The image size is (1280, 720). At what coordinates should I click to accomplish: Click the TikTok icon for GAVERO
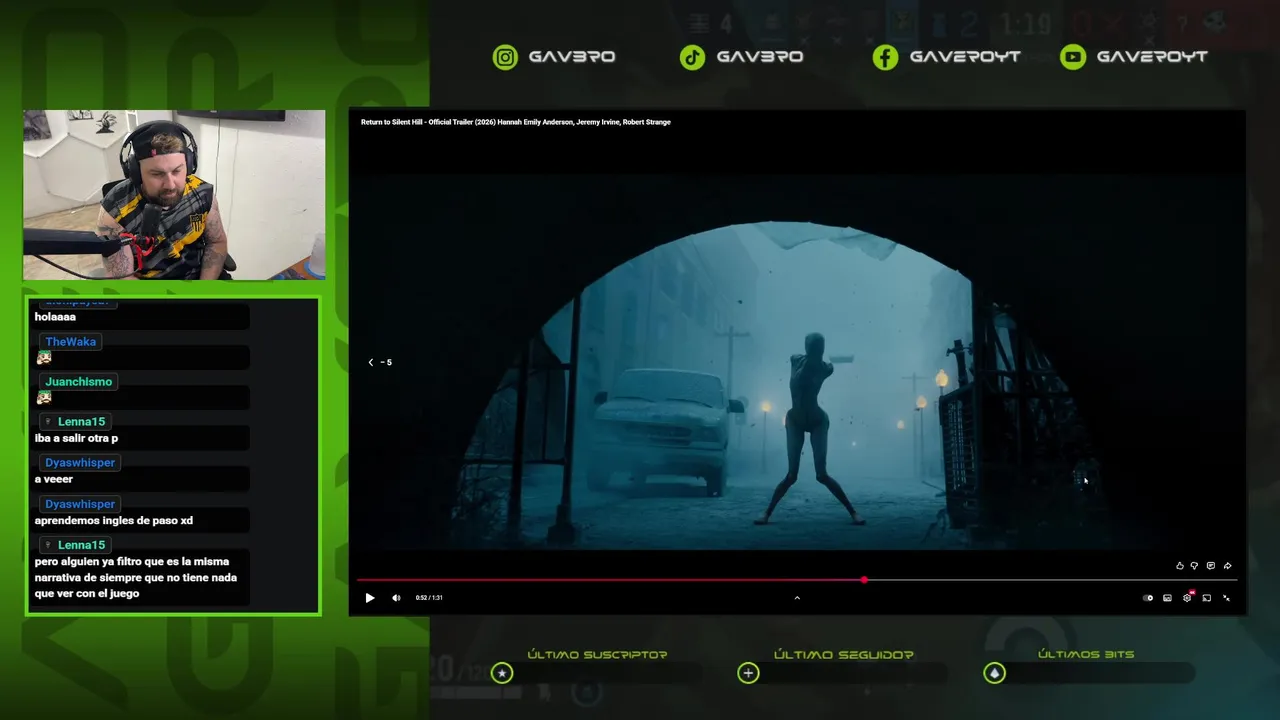[692, 57]
